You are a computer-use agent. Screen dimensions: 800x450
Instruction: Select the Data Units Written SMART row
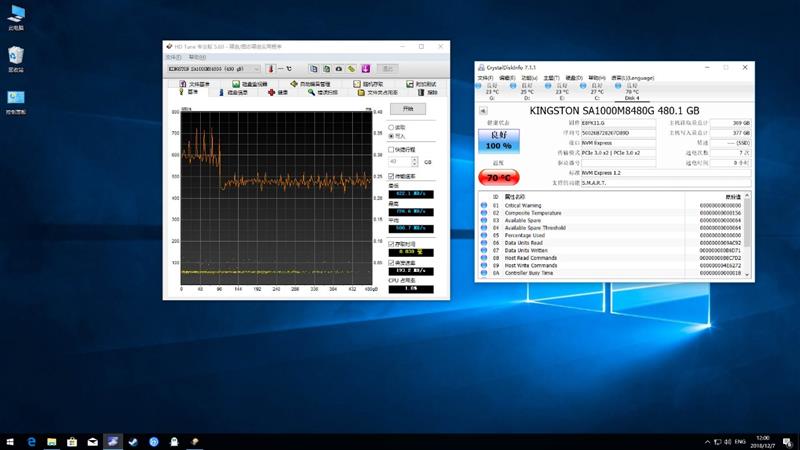pyautogui.click(x=611, y=251)
